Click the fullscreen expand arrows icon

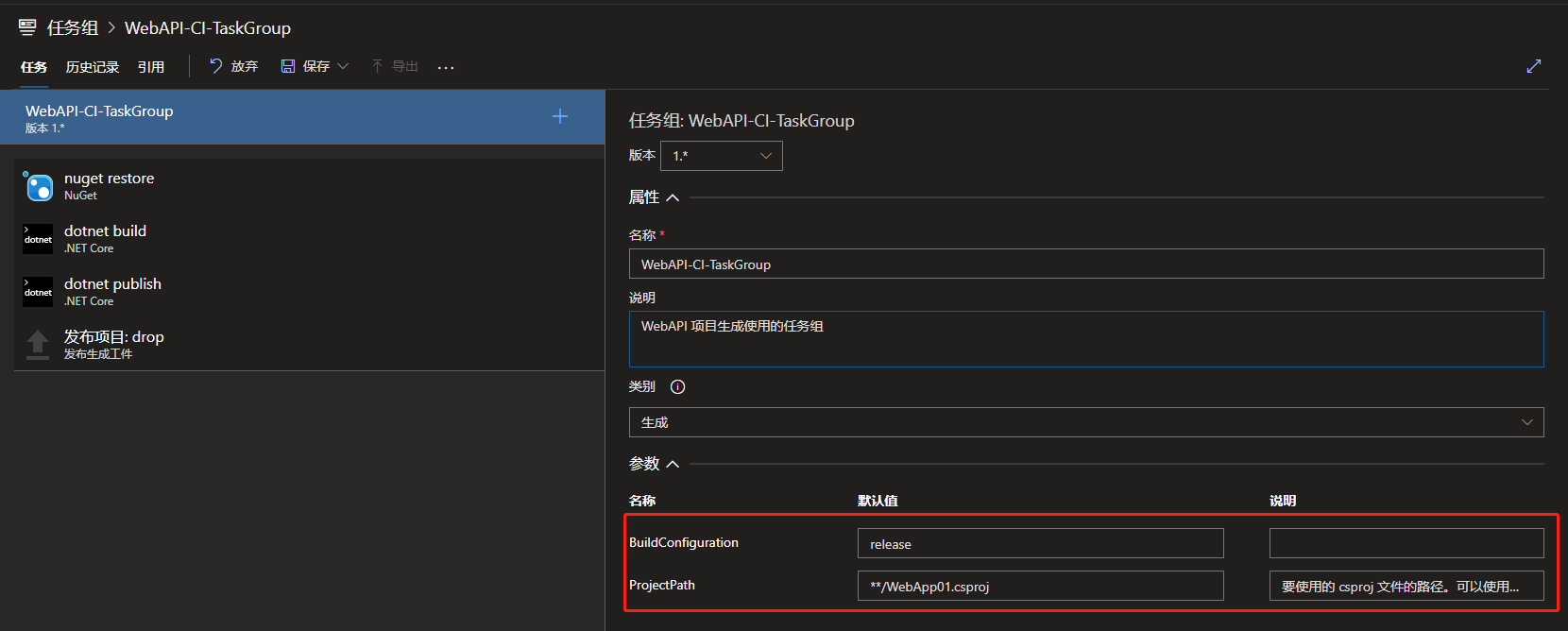click(1534, 66)
